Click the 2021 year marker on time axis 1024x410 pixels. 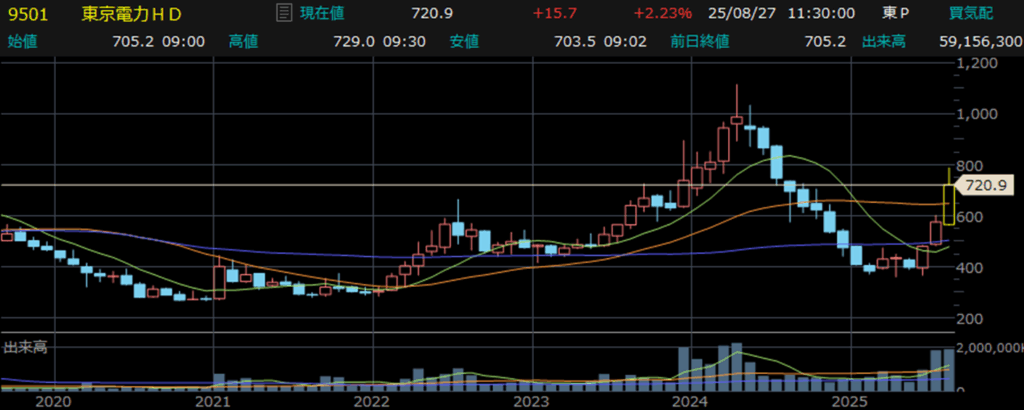[x=213, y=400]
